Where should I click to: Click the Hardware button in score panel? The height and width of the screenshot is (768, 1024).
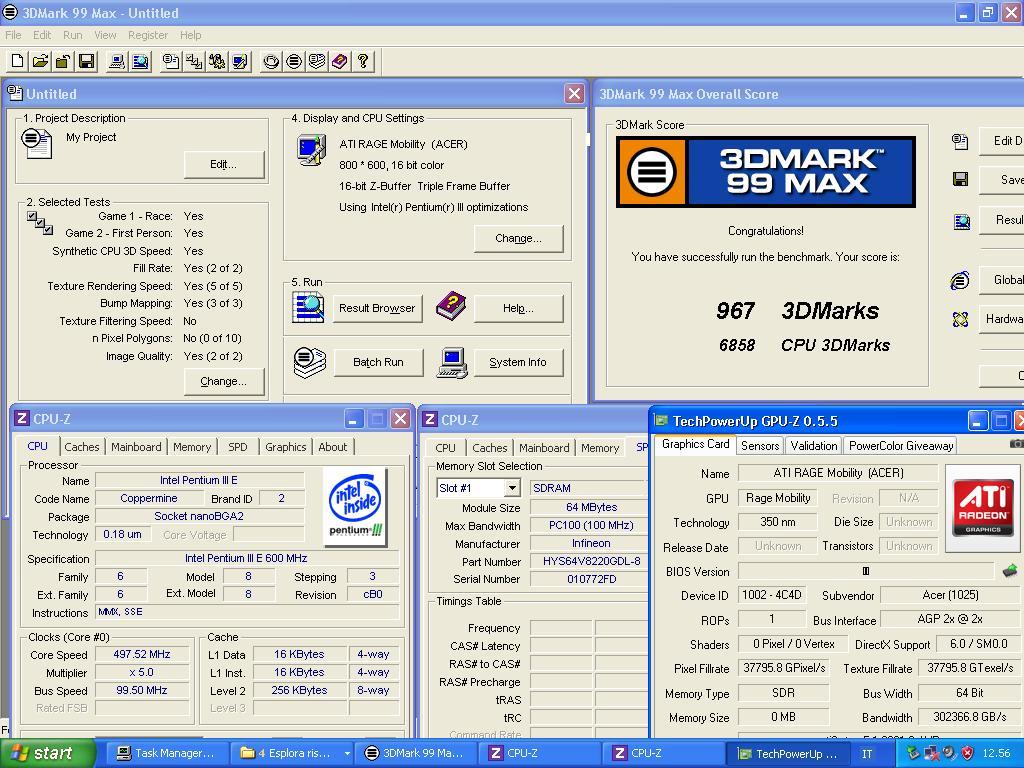(x=1002, y=319)
